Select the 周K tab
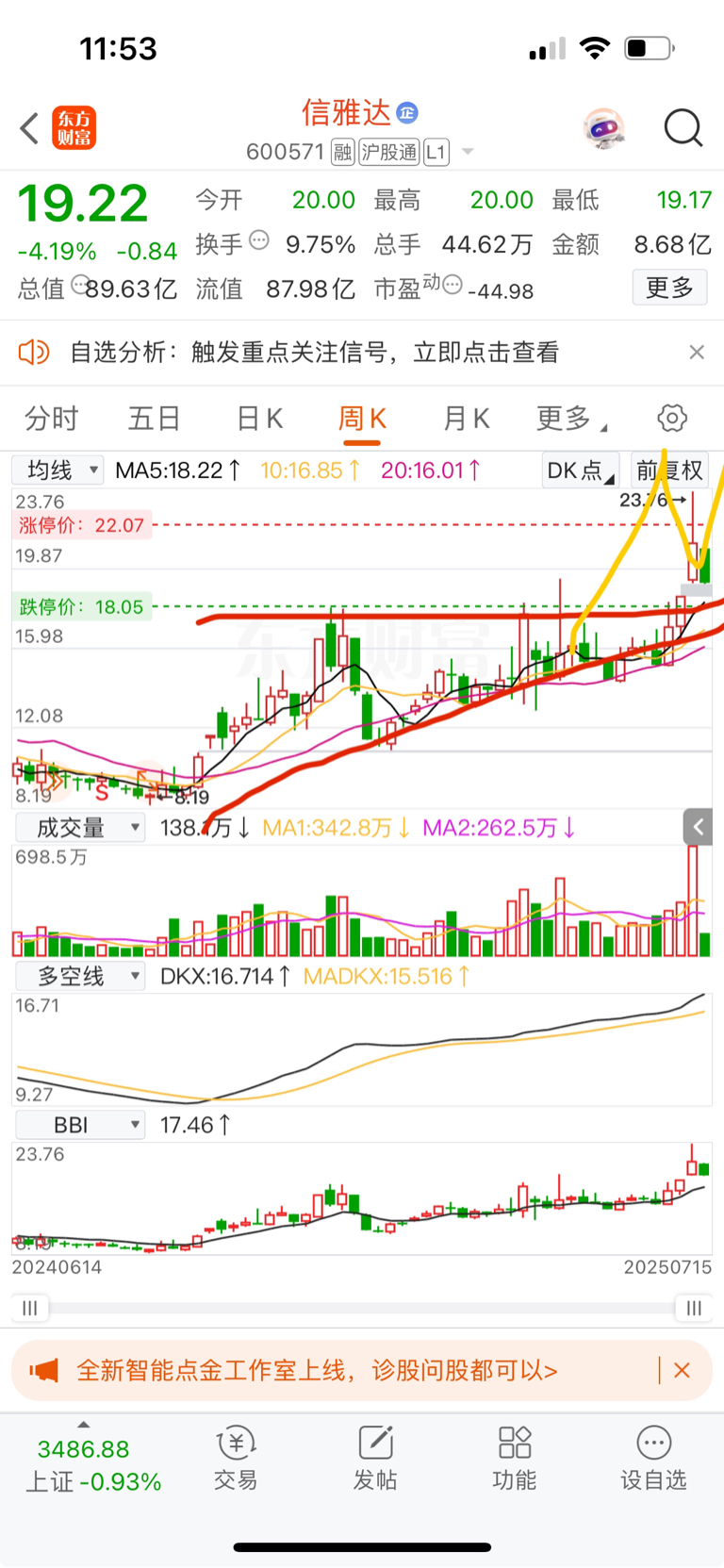 pyautogui.click(x=362, y=418)
